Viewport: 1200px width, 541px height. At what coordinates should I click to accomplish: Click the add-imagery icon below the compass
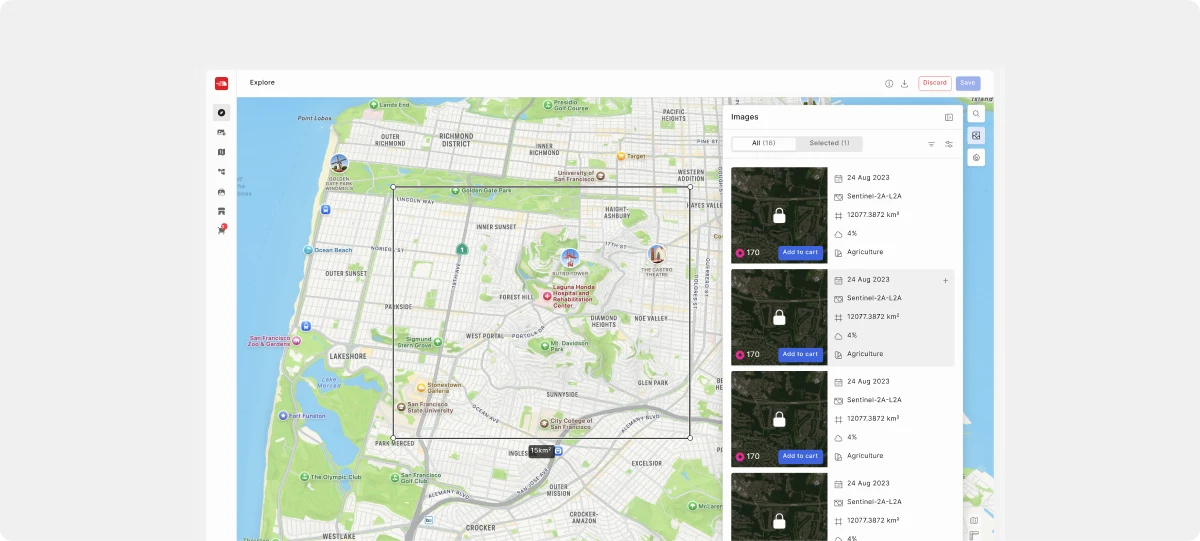pyautogui.click(x=221, y=132)
